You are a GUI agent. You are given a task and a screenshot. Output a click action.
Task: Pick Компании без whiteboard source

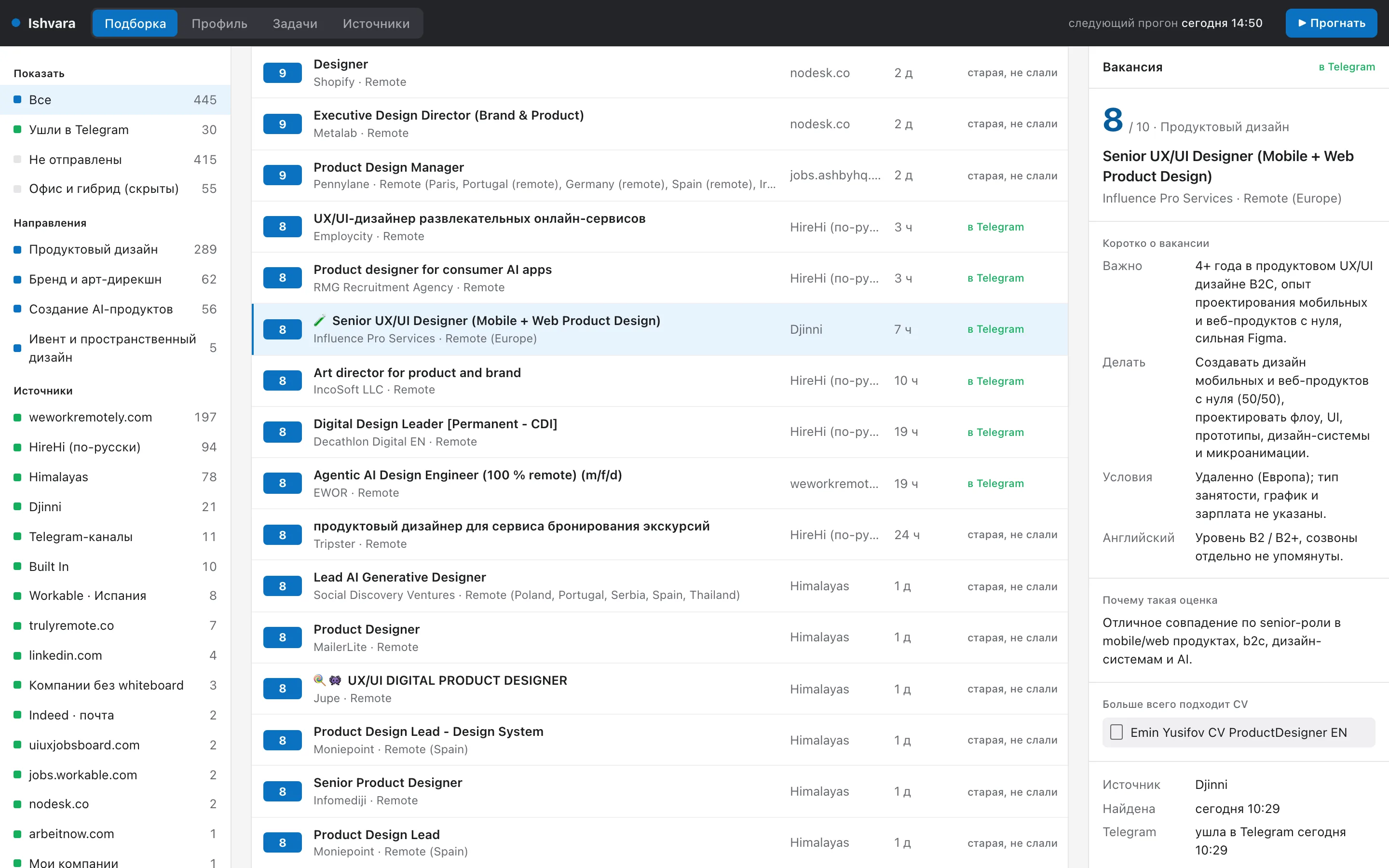[x=115, y=685]
